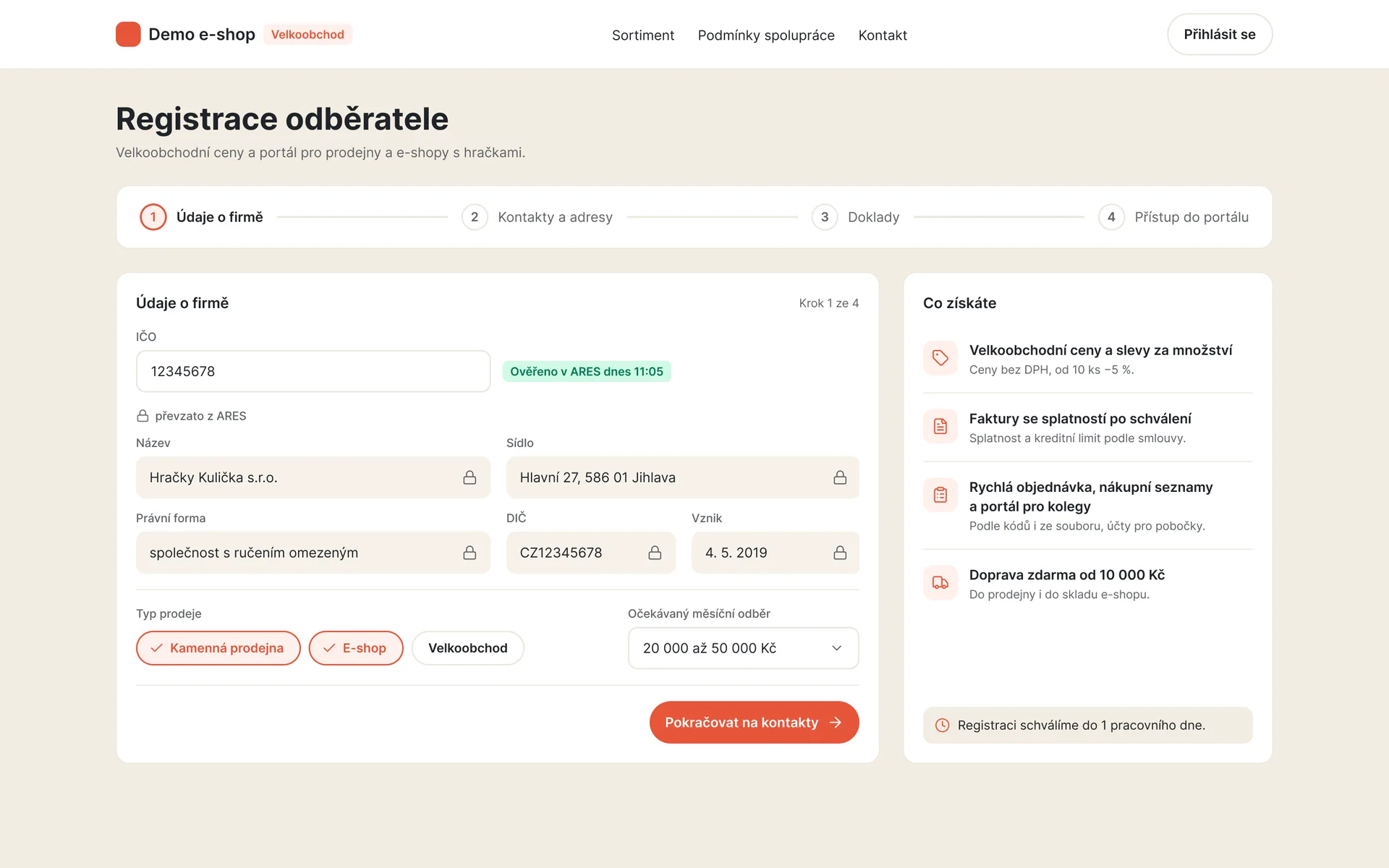Image resolution: width=1389 pixels, height=868 pixels.
Task: Click the Vznik field 4. 5. 2019
Action: tap(776, 553)
